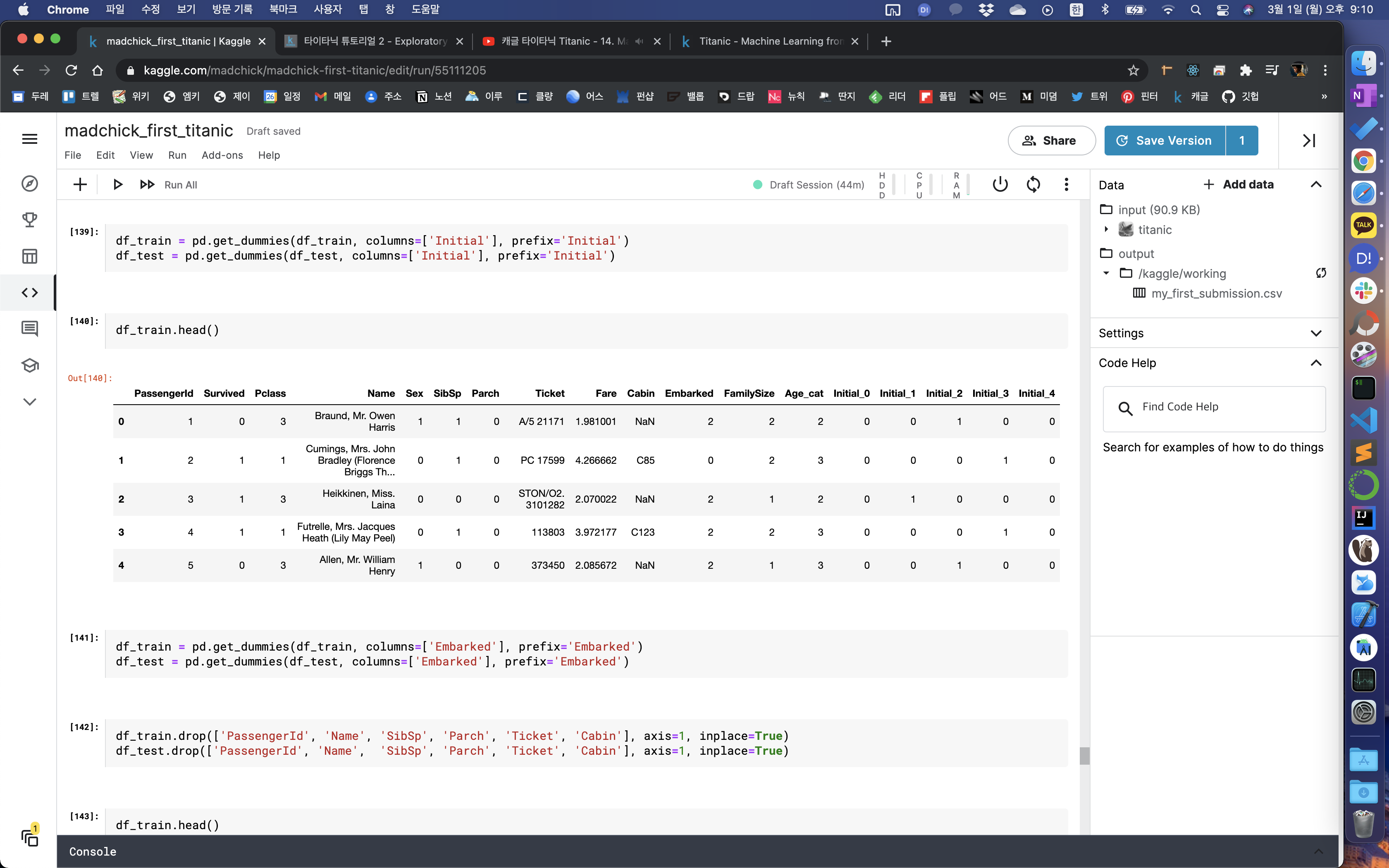The image size is (1389, 868).
Task: Refresh the /kaggle/working output folder
Action: (x=1321, y=273)
